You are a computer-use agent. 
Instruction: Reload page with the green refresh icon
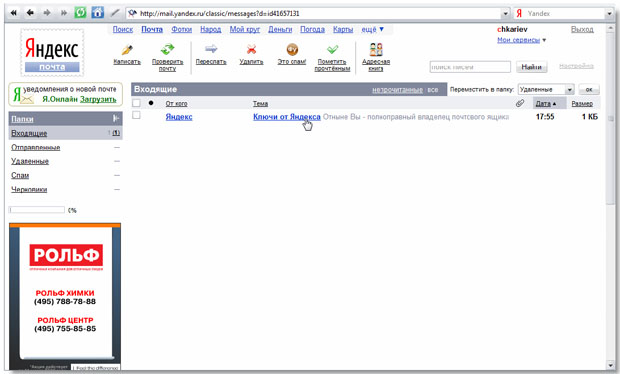click(80, 13)
